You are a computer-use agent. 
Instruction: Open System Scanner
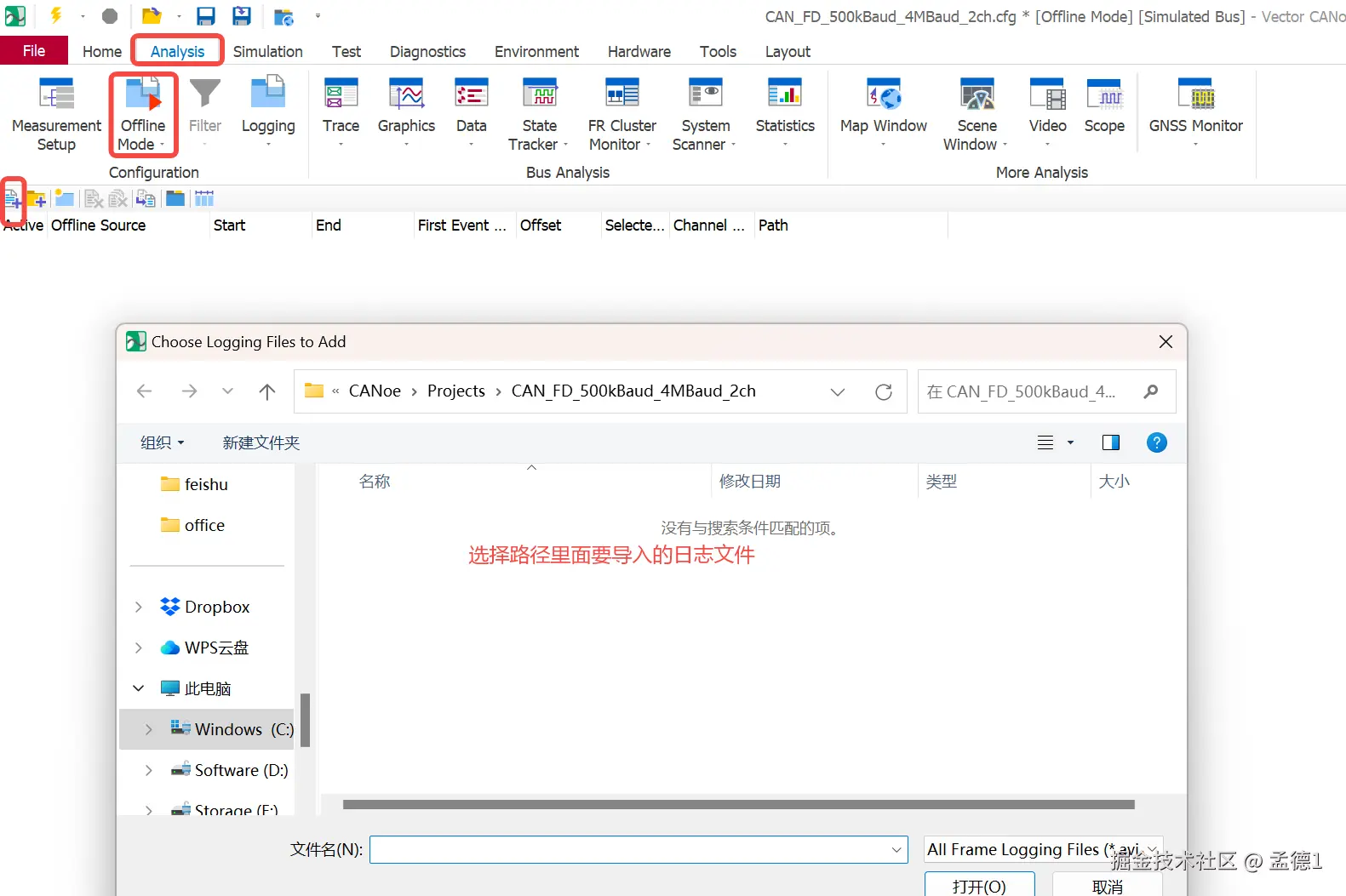[705, 115]
